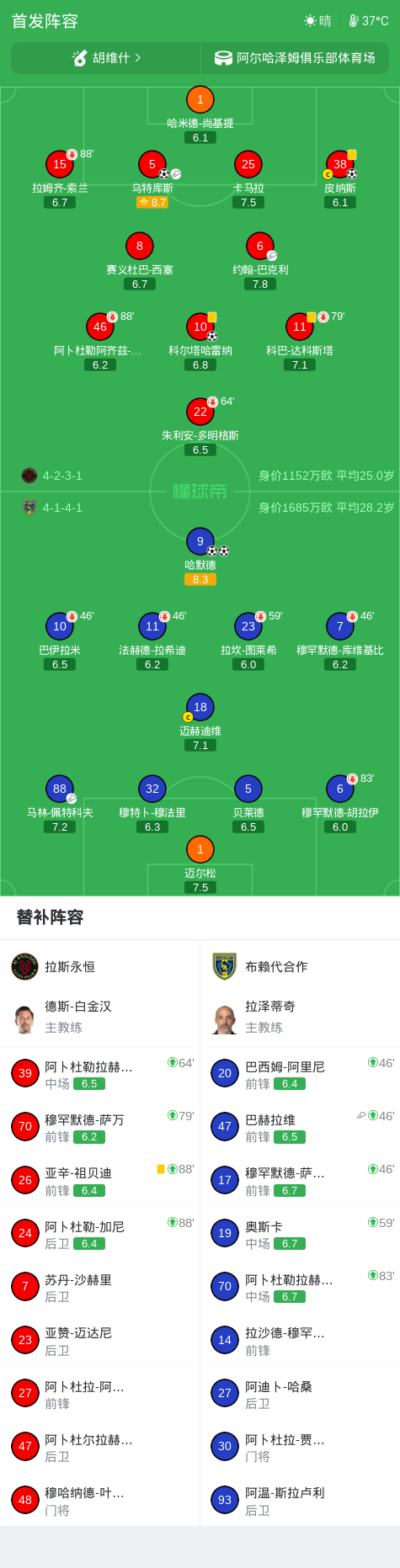Select substitute 穆罕默德-萨万 row
Image resolution: width=400 pixels, height=1568 pixels.
point(100,1127)
